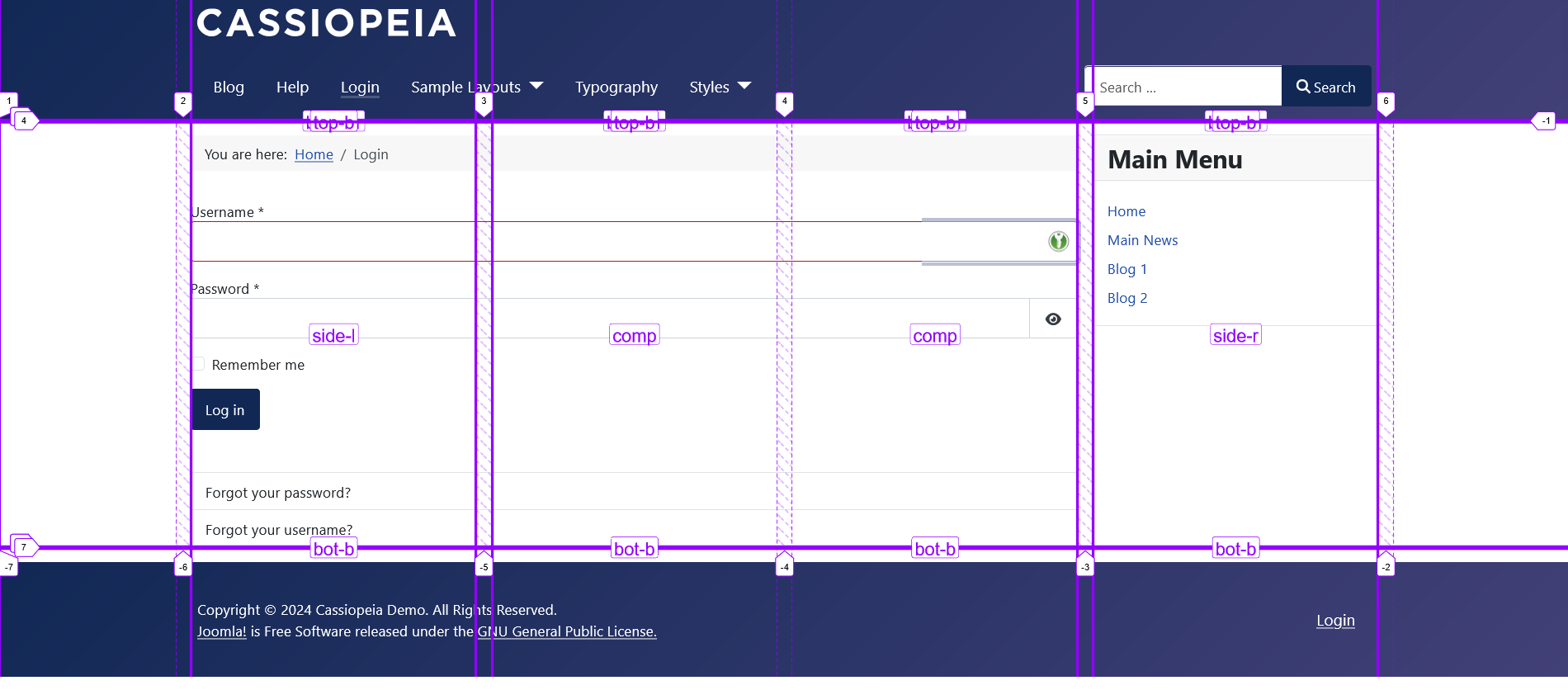Image resolution: width=1568 pixels, height=690 pixels.
Task: Click the Cassiopeia logo in the header
Action: tap(326, 23)
